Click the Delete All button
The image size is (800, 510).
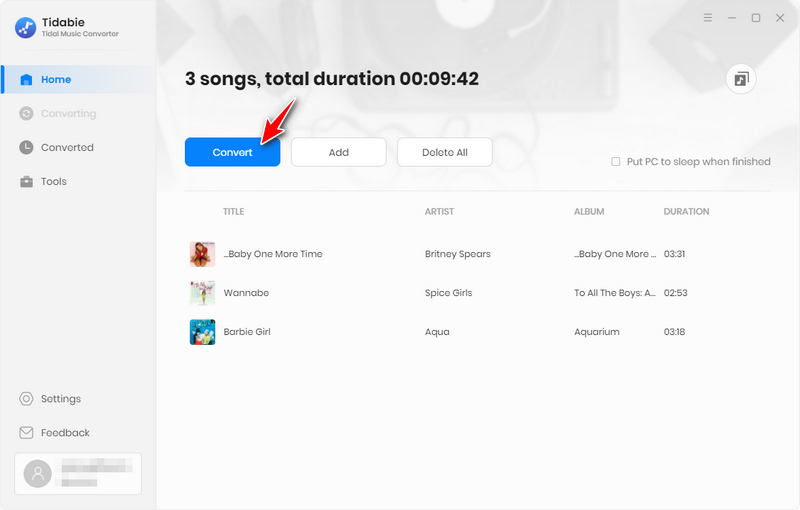point(444,152)
